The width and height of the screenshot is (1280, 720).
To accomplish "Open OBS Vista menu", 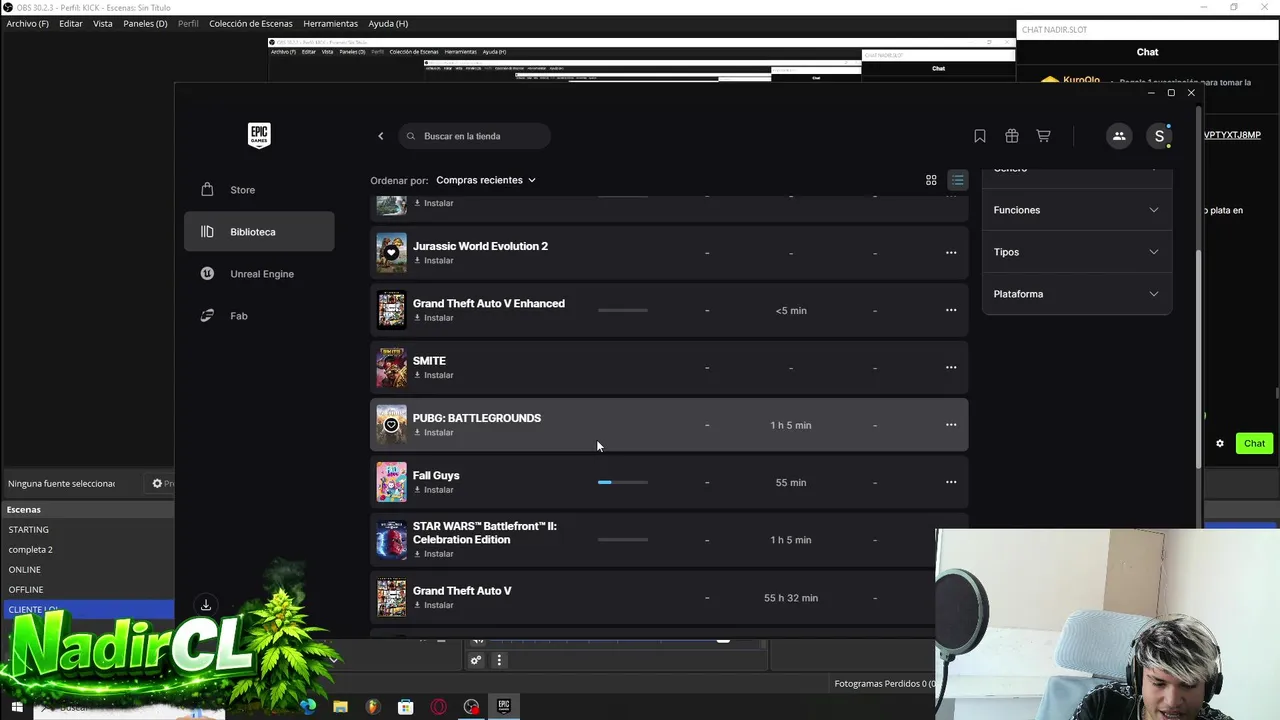I will click(x=103, y=23).
